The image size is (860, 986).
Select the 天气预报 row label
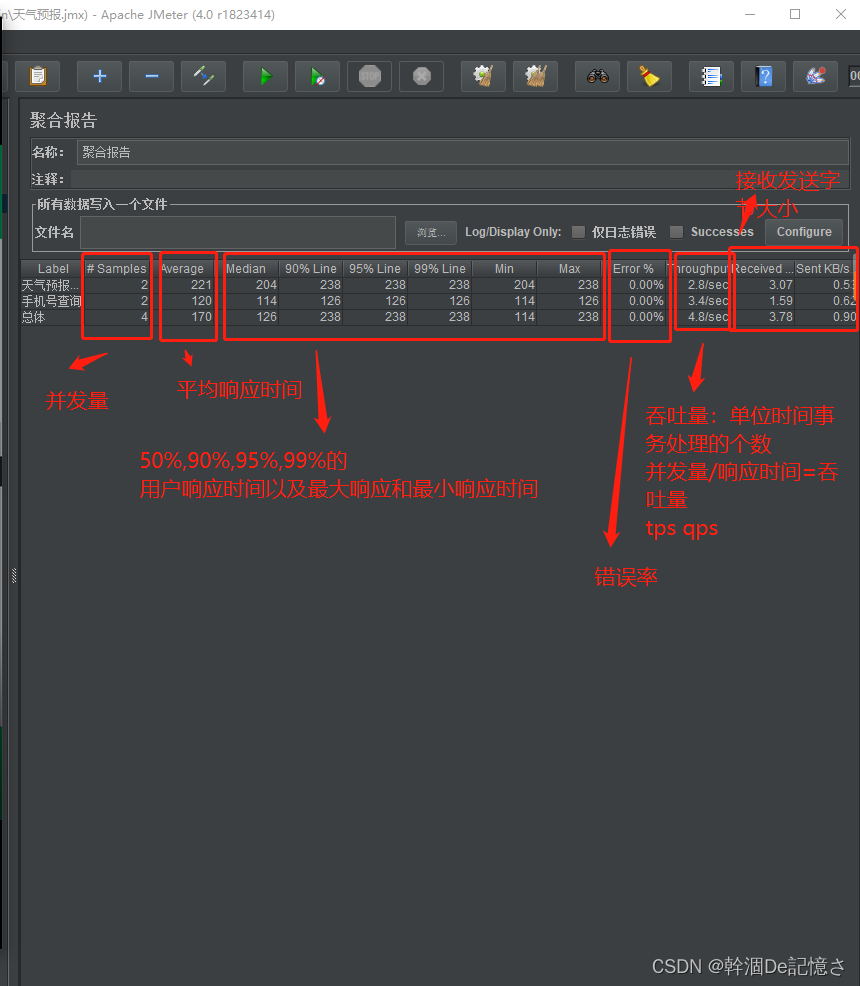tap(50, 285)
